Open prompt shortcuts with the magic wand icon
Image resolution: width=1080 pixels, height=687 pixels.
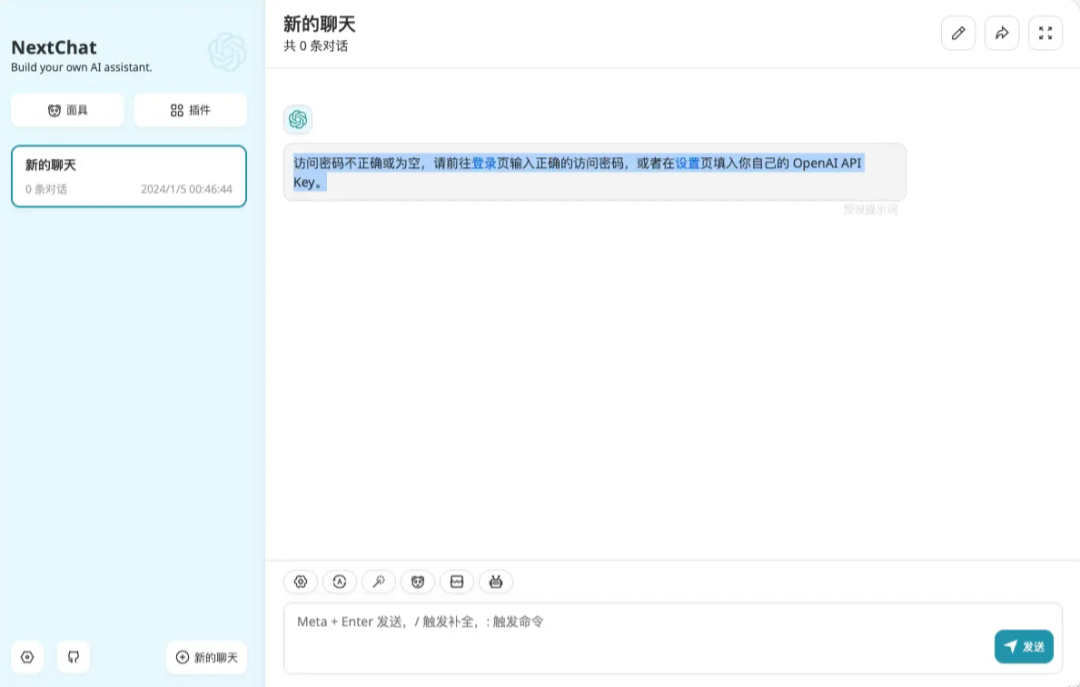378,581
